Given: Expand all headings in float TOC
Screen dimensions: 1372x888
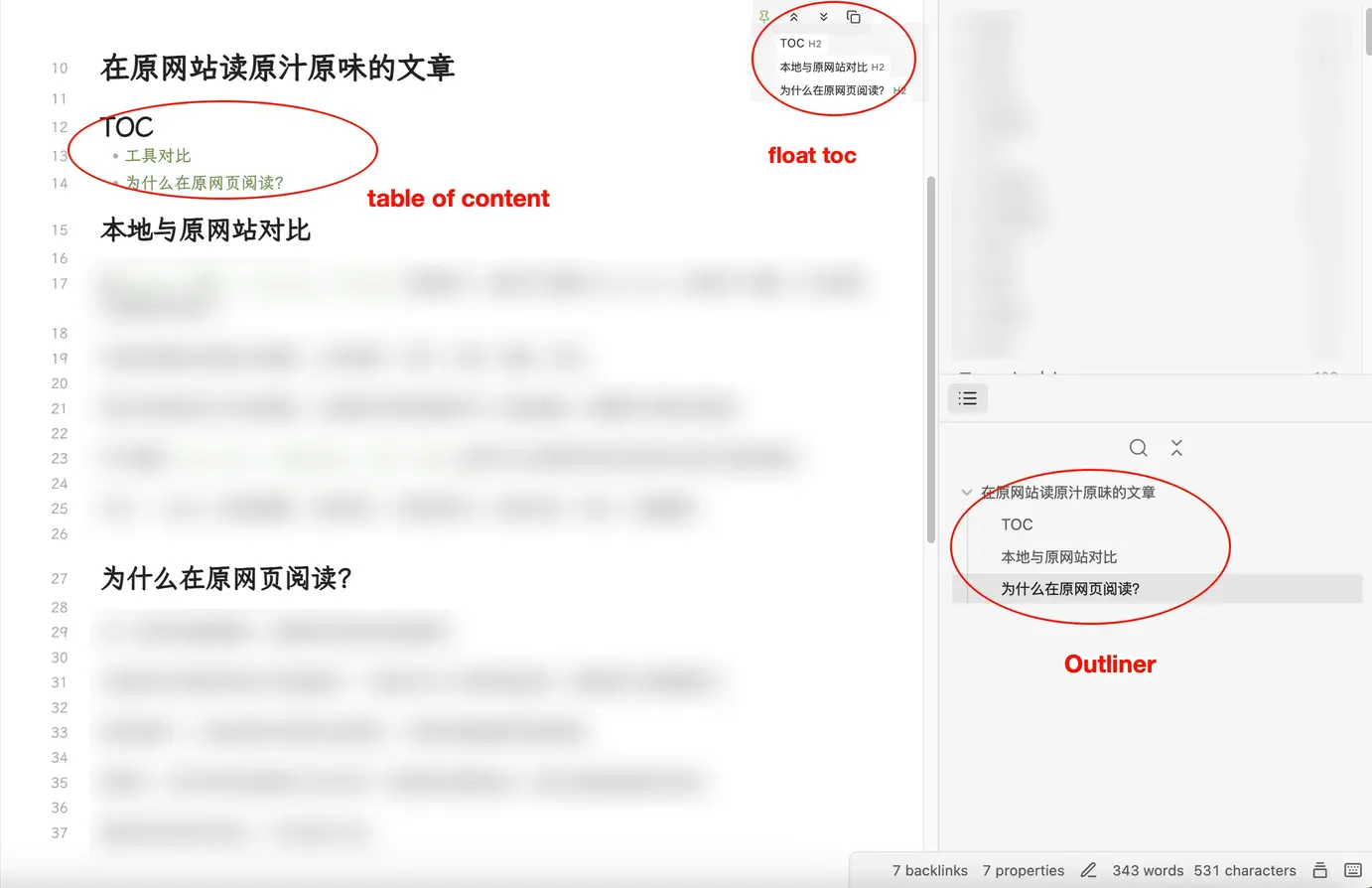Looking at the screenshot, I should 823,17.
